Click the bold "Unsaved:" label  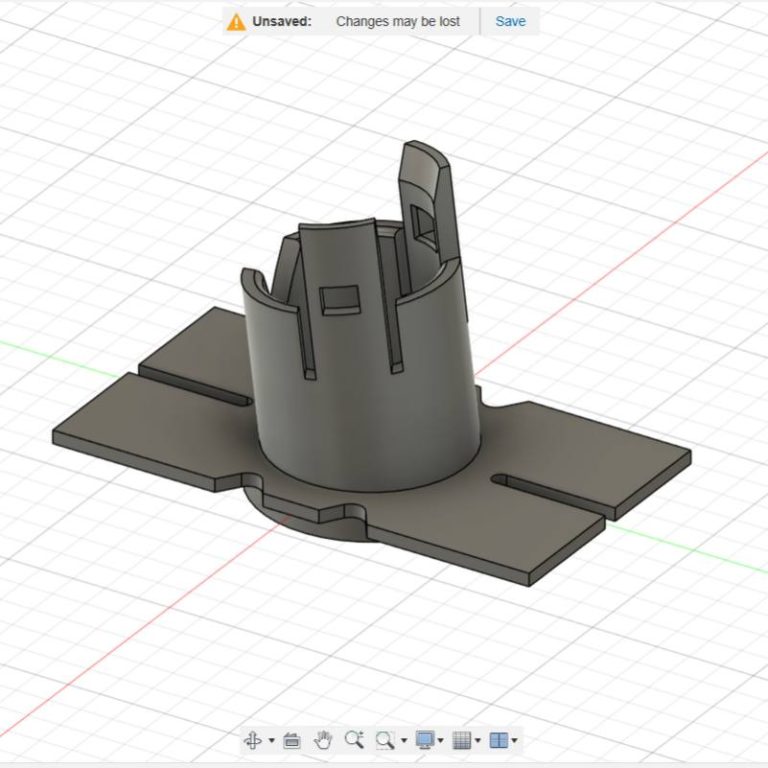tap(281, 21)
